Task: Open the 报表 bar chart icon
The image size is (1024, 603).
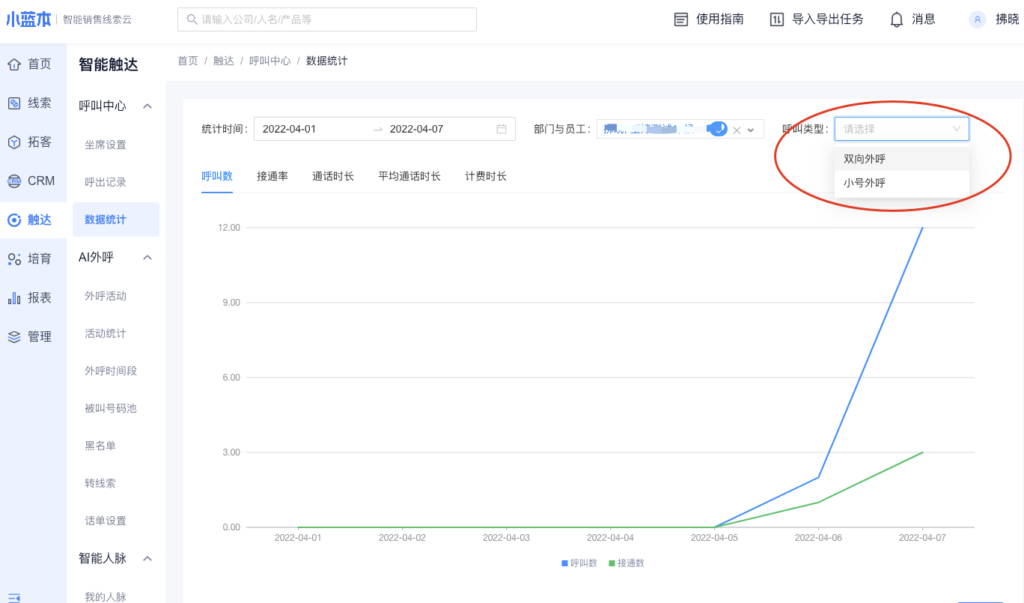Action: [x=14, y=298]
